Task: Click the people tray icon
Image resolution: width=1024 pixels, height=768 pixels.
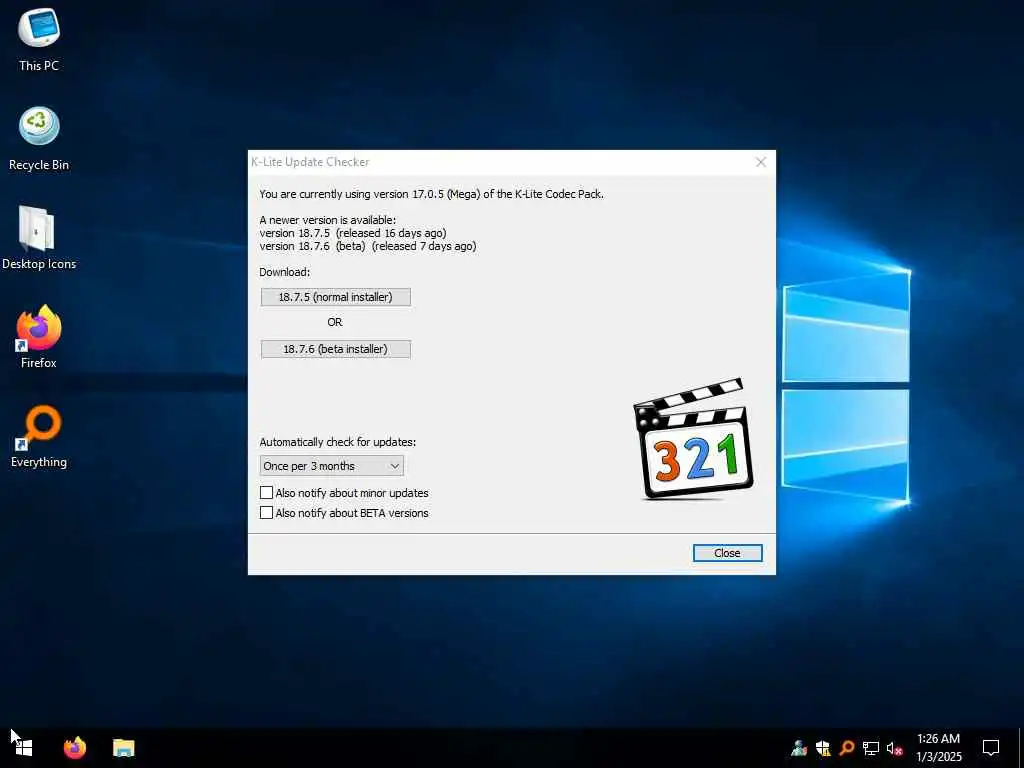Action: point(799,748)
